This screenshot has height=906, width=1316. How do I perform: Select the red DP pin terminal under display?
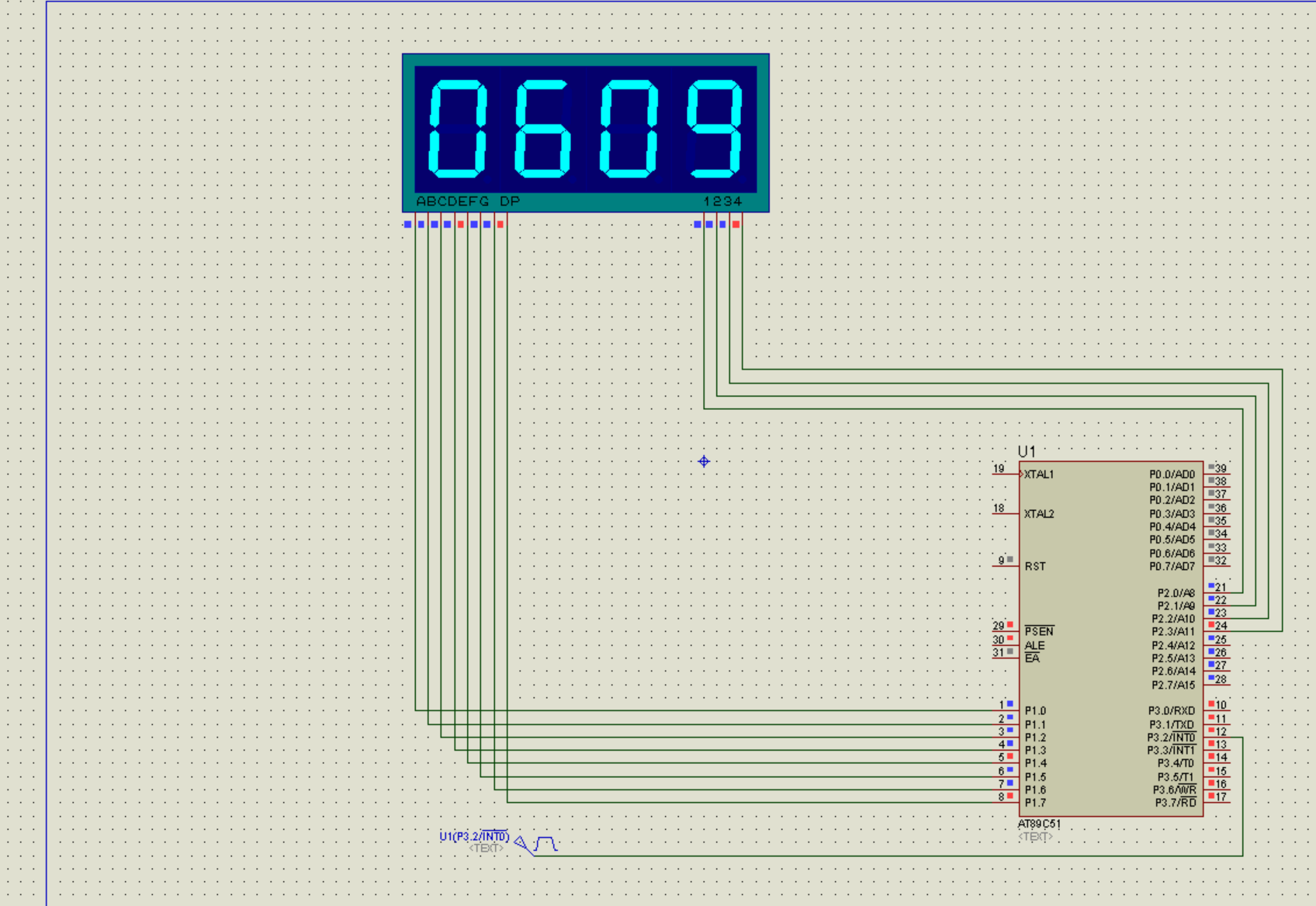(500, 224)
